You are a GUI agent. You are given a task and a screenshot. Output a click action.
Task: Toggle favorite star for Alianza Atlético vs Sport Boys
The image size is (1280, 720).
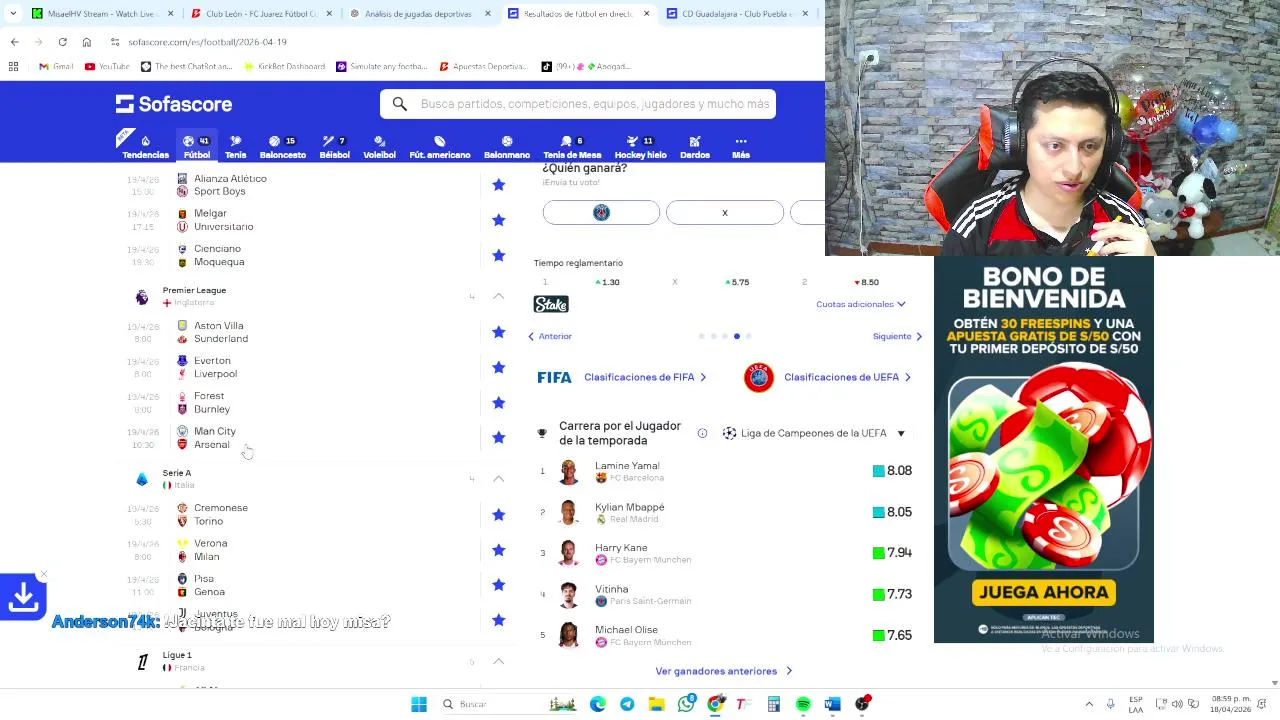(x=498, y=185)
